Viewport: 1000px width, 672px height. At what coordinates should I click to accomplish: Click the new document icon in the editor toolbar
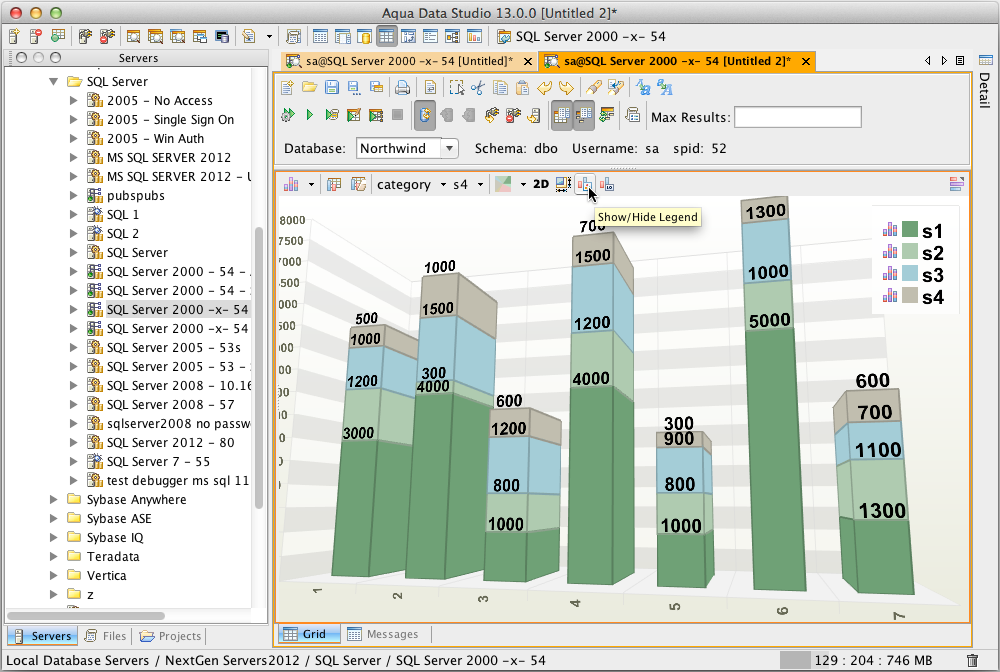click(x=288, y=87)
